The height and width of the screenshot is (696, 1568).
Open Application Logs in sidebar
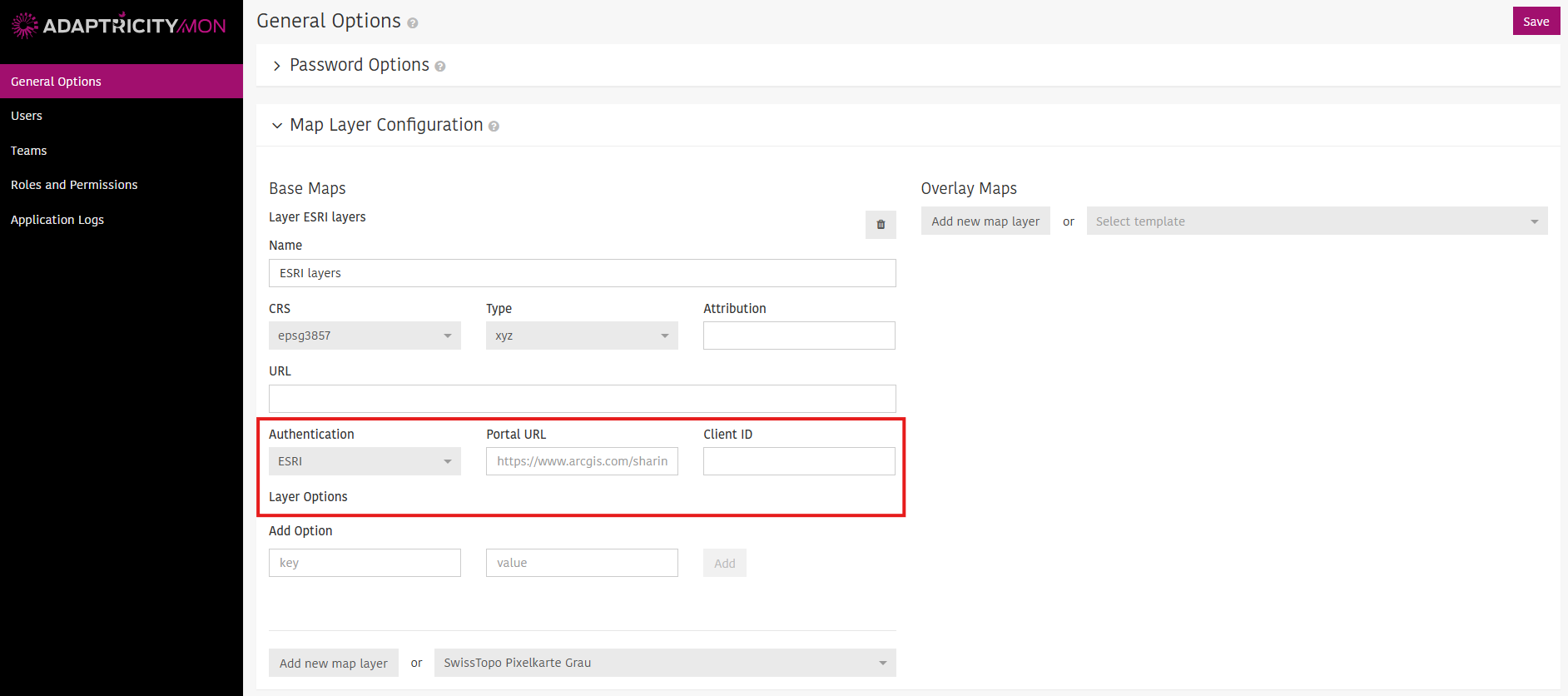coord(57,220)
